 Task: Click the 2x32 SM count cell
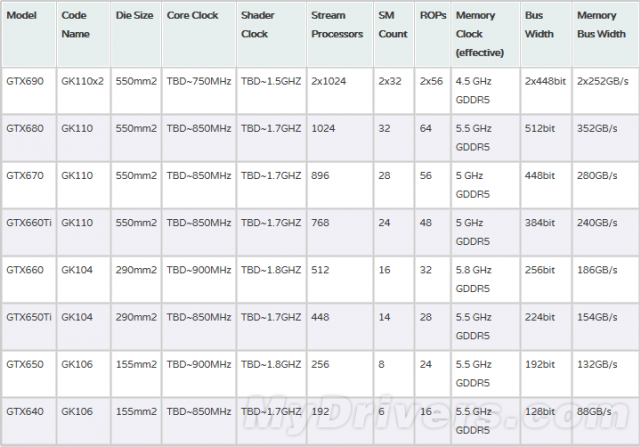tap(394, 91)
